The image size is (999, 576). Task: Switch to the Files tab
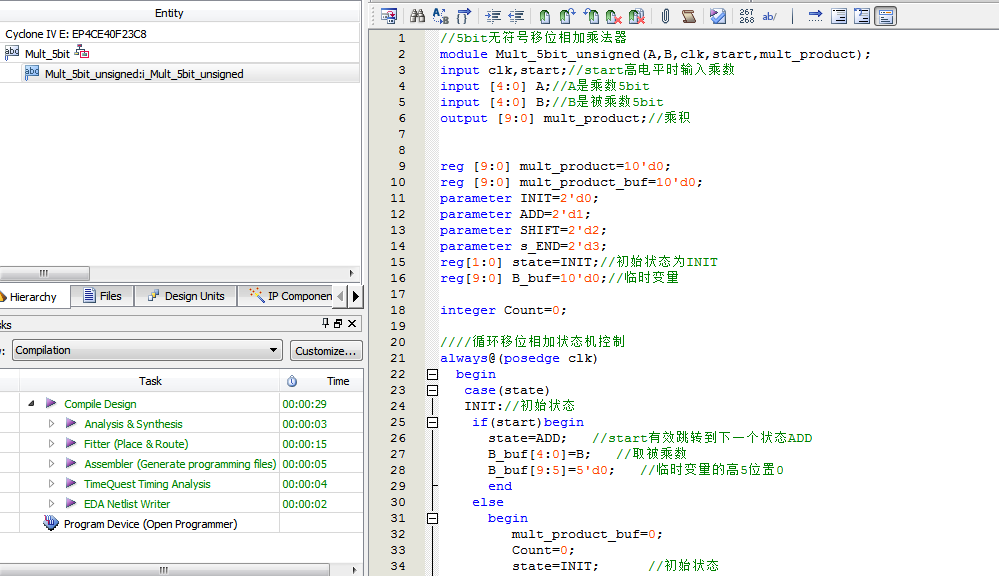click(x=103, y=296)
